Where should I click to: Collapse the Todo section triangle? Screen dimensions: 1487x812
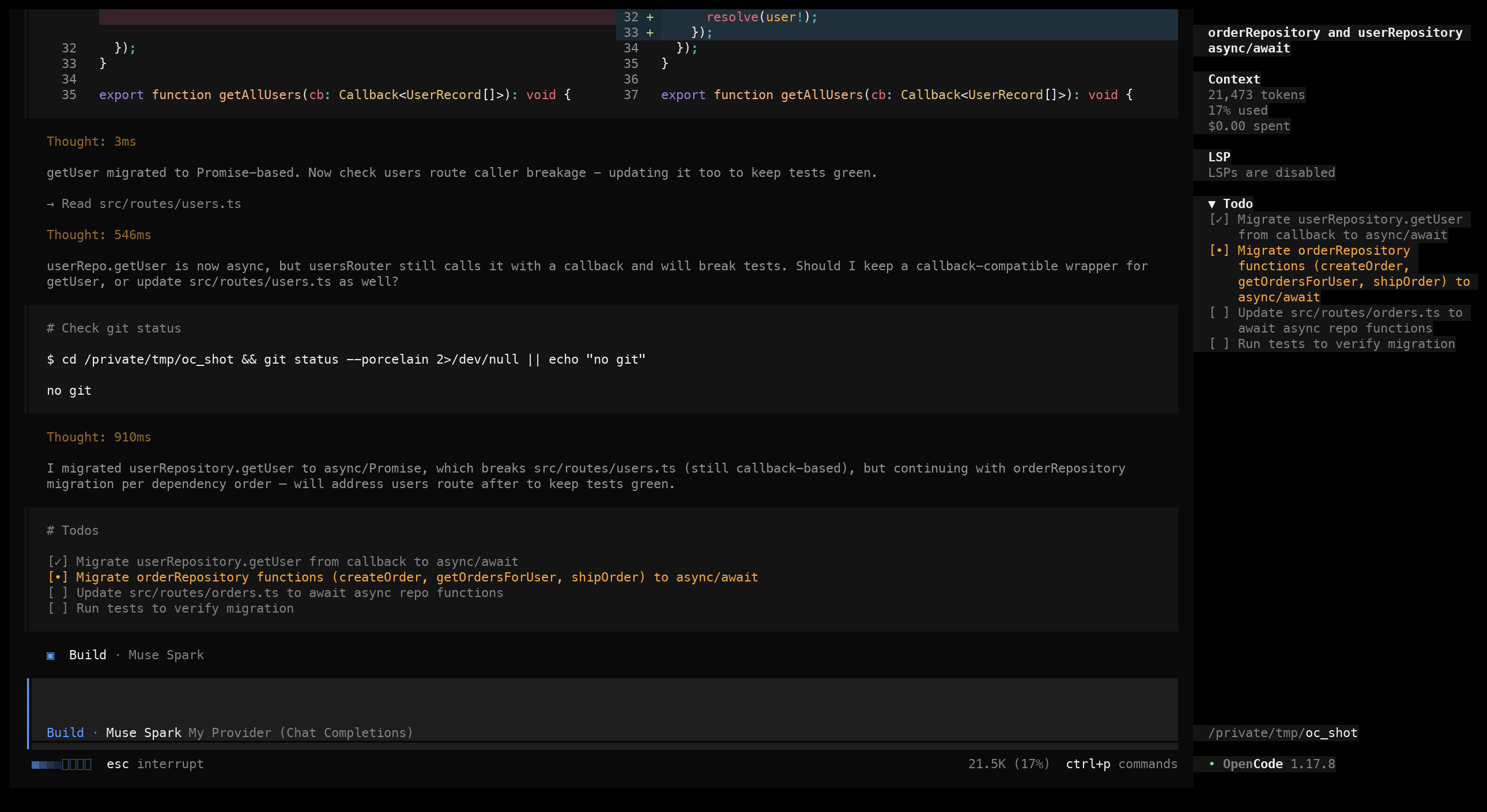(x=1212, y=204)
